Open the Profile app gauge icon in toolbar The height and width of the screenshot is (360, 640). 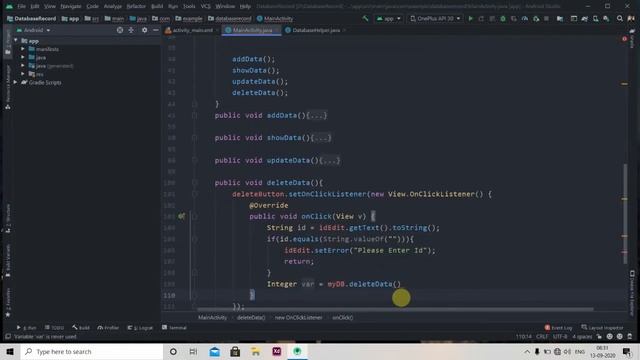[x=524, y=18]
